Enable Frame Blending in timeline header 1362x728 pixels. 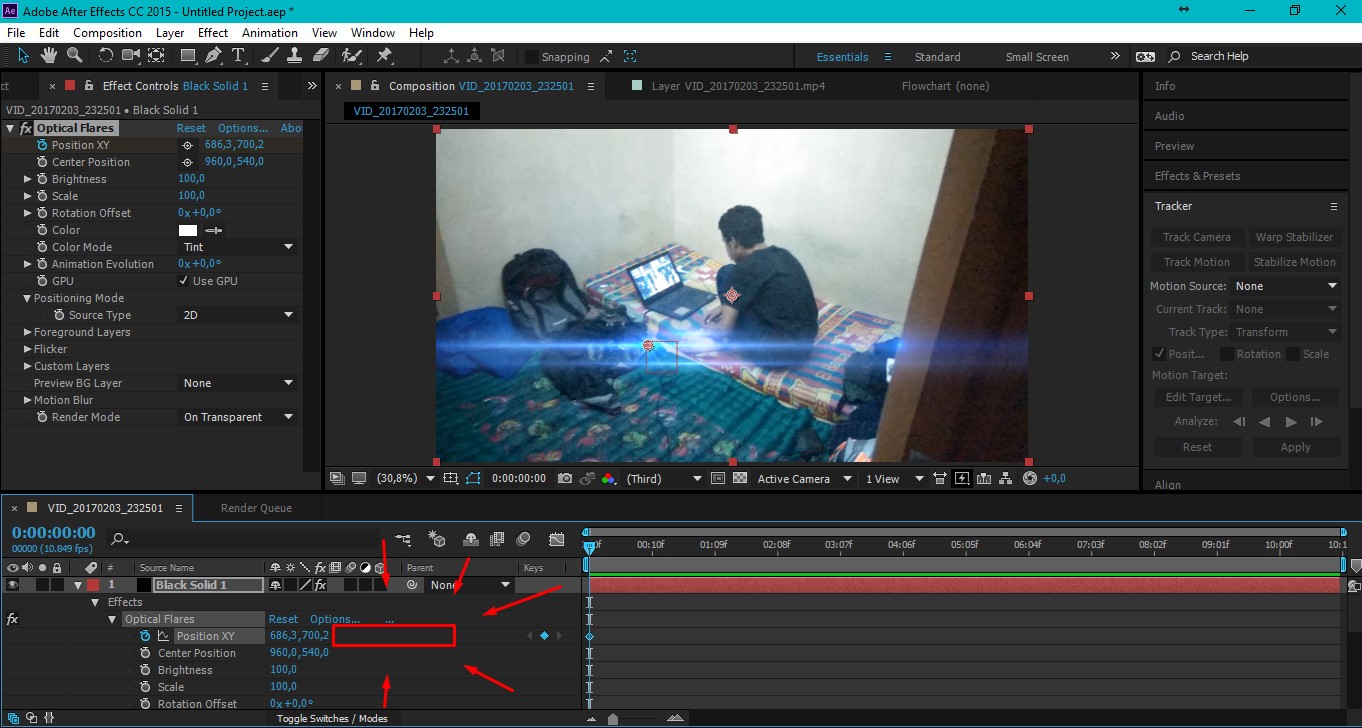[x=497, y=539]
